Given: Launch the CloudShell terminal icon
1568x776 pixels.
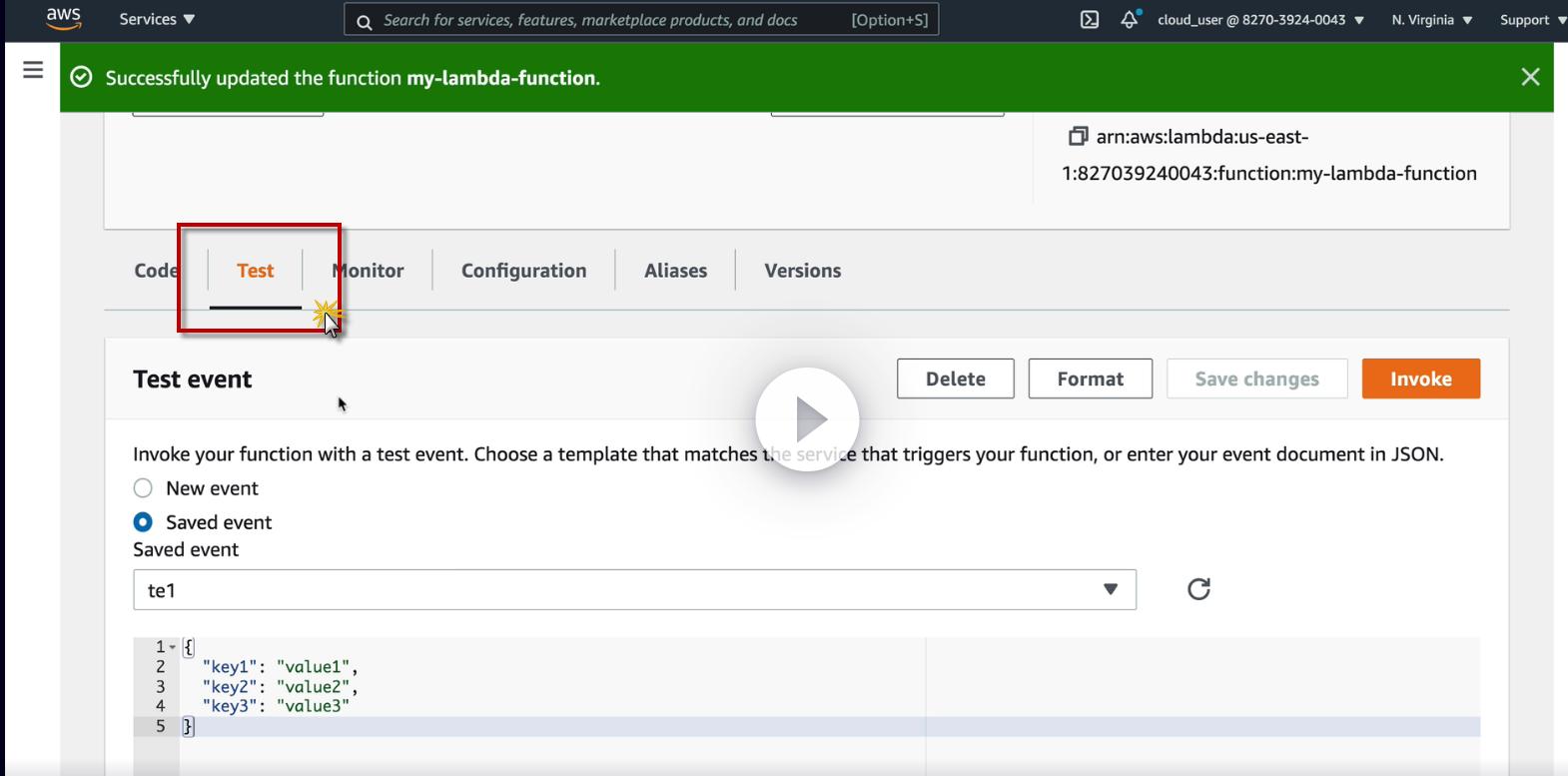Looking at the screenshot, I should click(1090, 20).
